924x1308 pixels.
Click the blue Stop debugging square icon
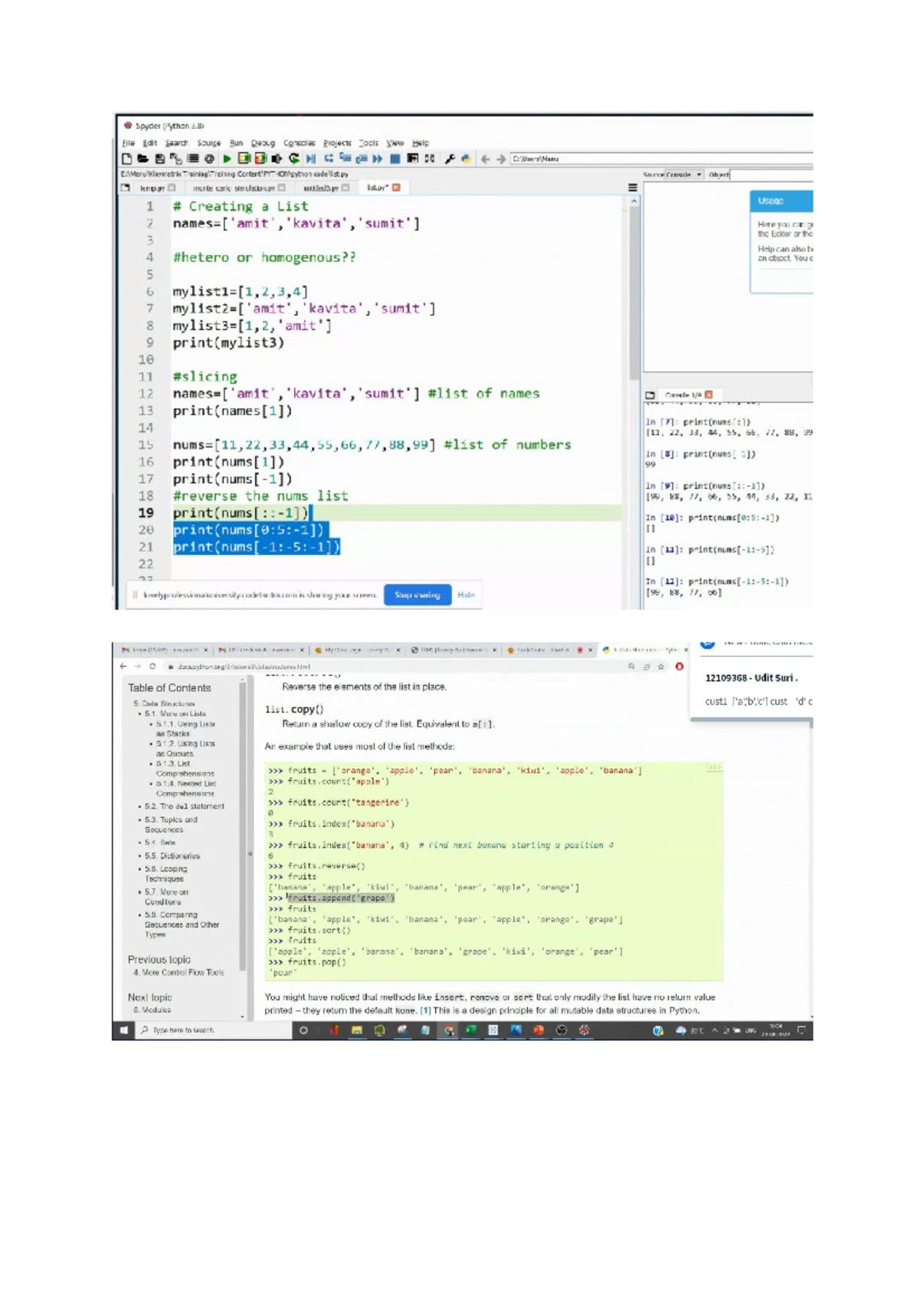click(395, 159)
